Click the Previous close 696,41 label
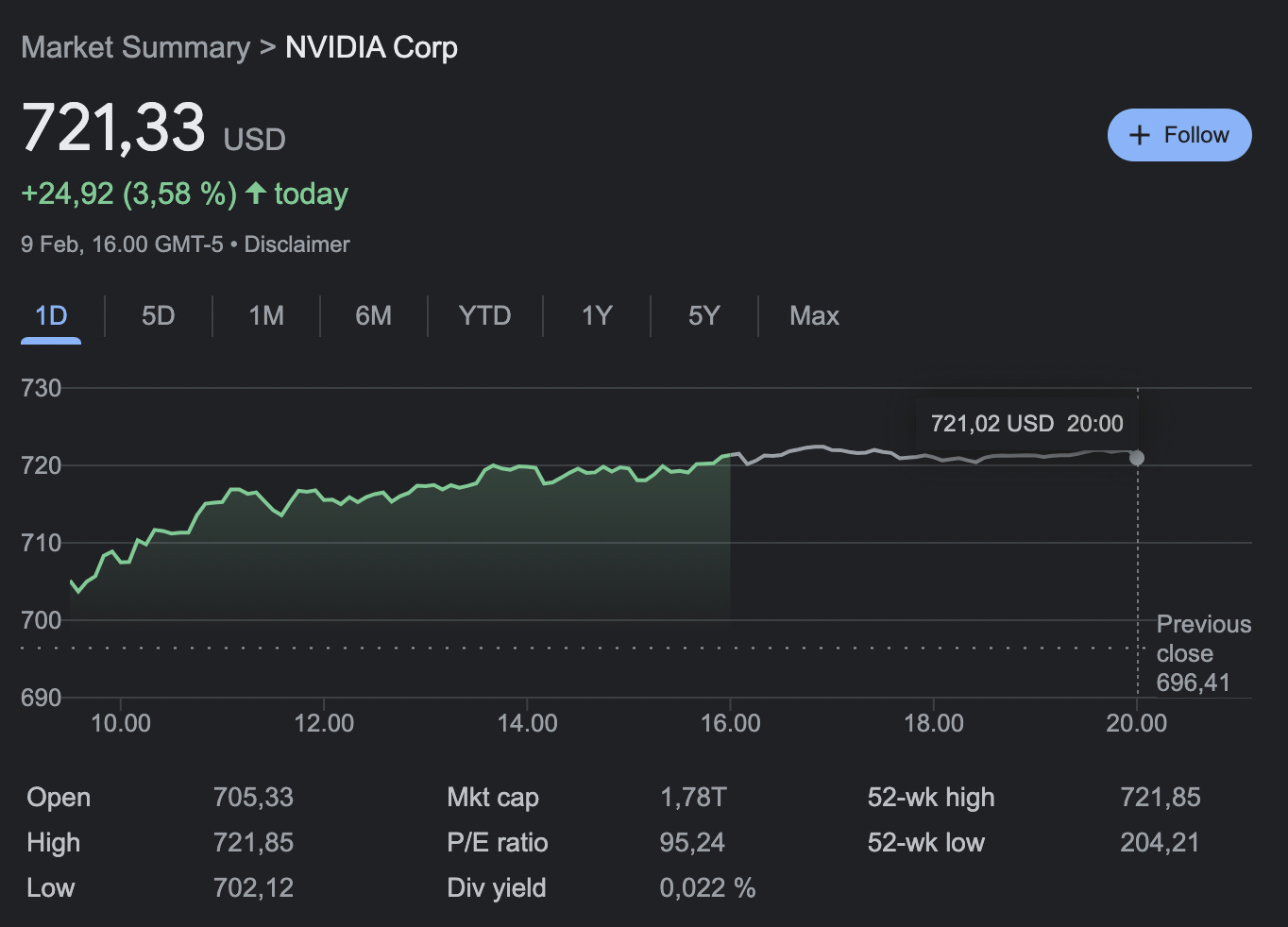 point(1203,653)
